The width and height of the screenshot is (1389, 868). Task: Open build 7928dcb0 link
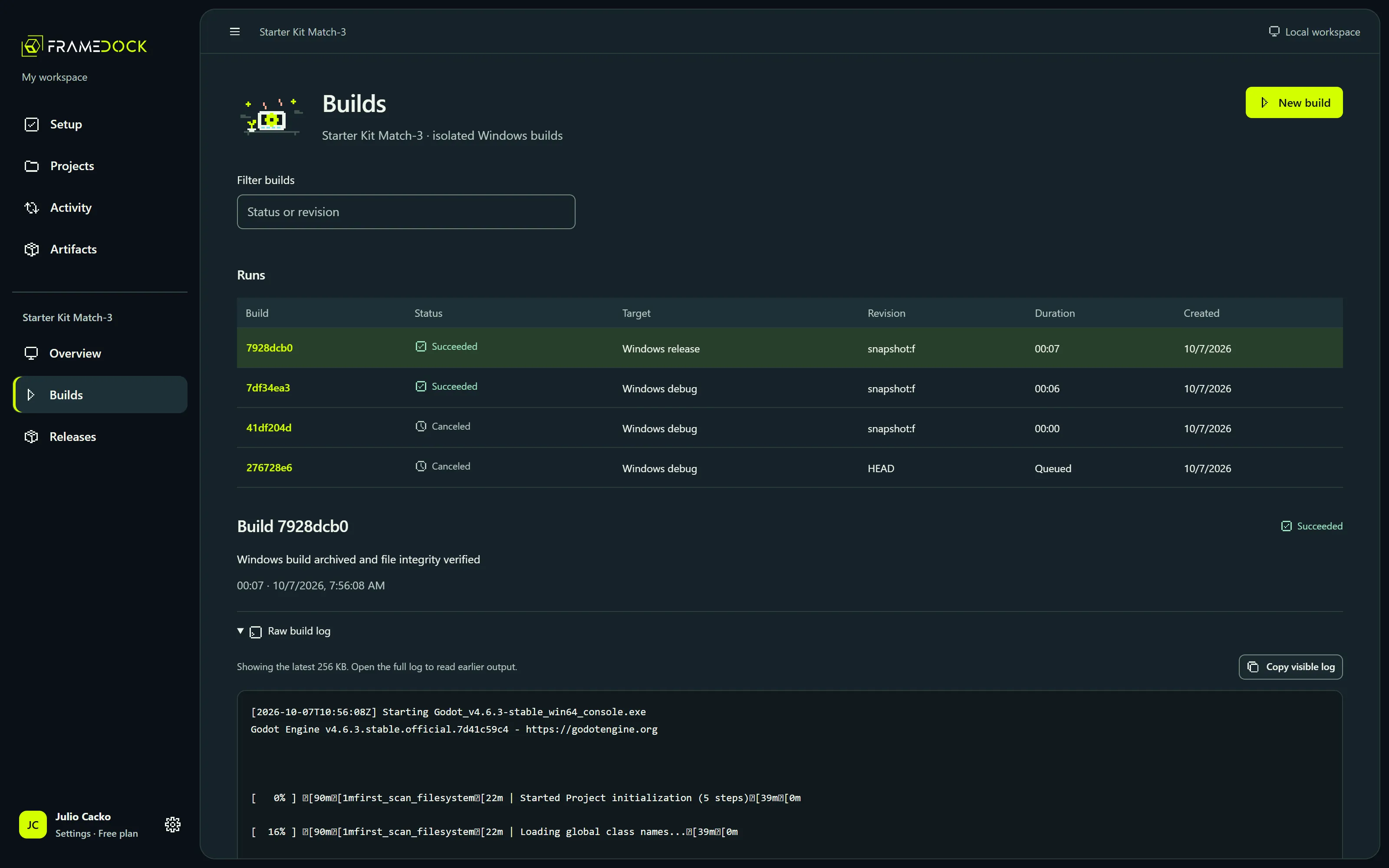(x=269, y=348)
